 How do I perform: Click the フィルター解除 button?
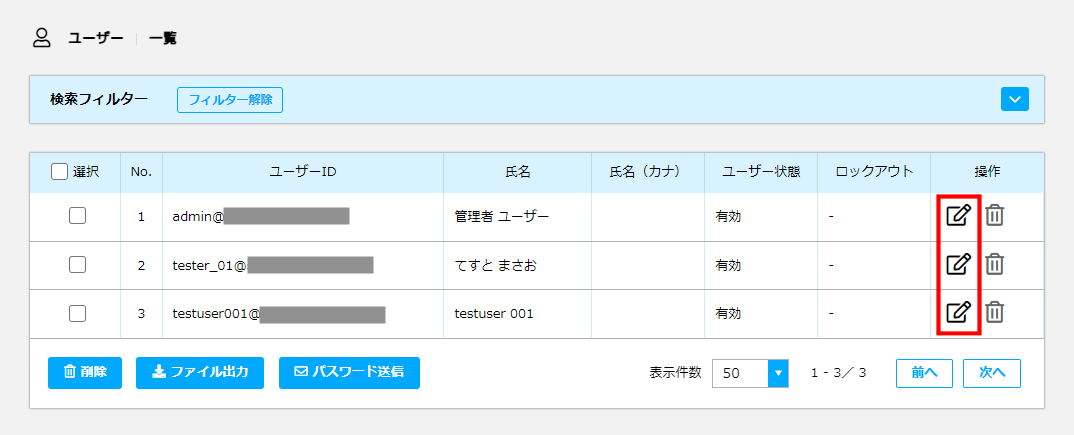tap(230, 99)
